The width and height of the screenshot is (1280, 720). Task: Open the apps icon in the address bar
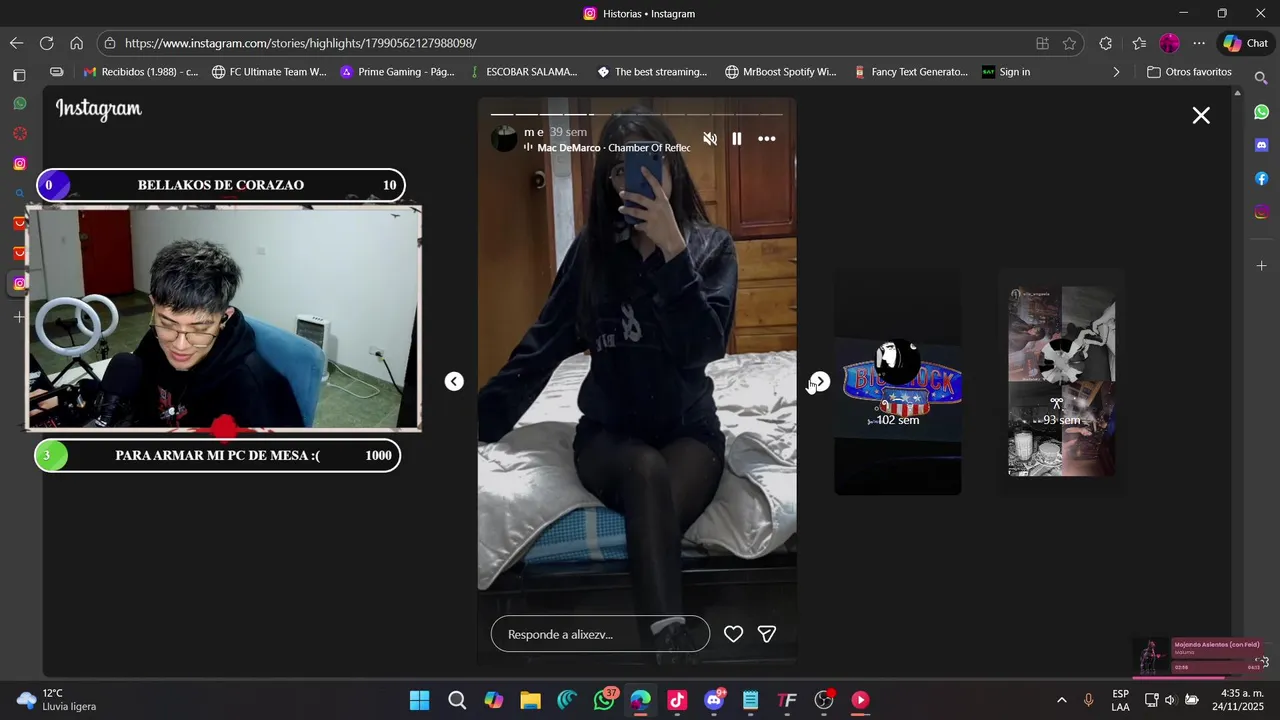click(x=1042, y=43)
